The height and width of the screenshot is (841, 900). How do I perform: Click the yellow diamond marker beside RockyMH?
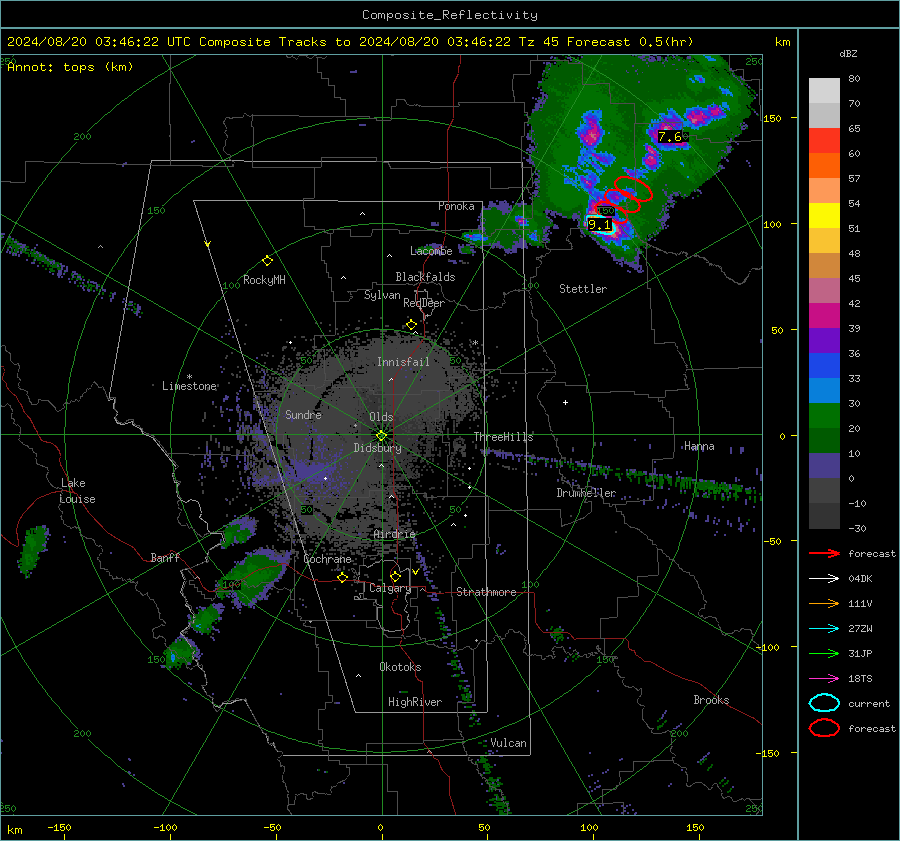pos(267,261)
